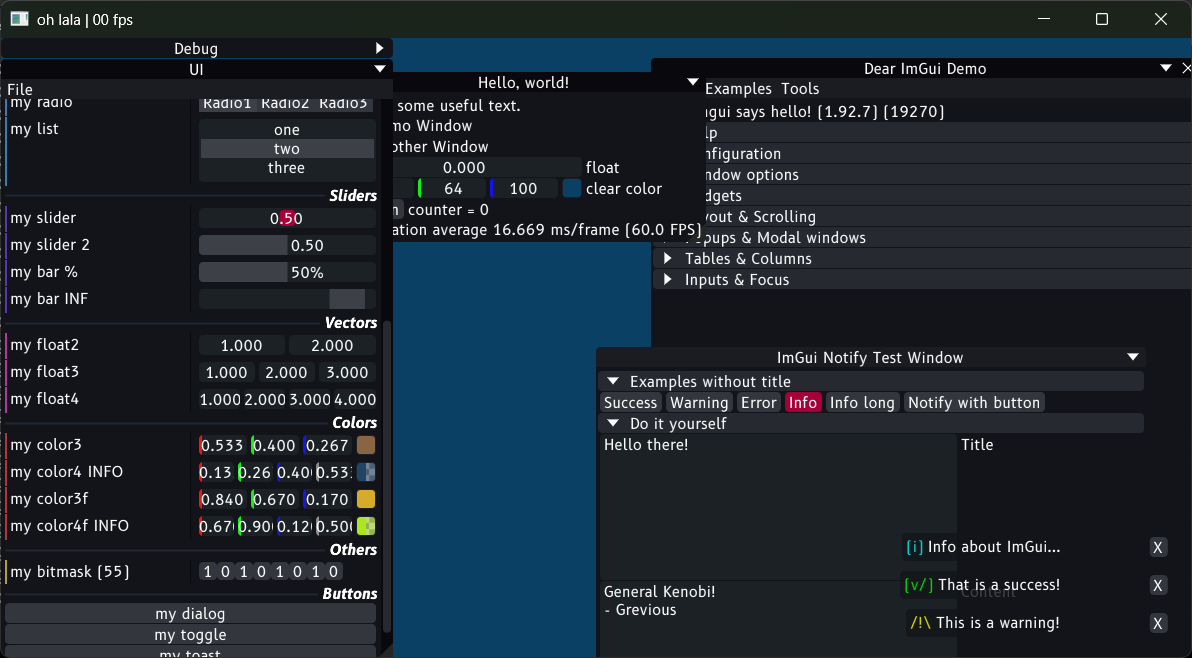
Task: Select 'three' in my list
Action: coord(287,168)
